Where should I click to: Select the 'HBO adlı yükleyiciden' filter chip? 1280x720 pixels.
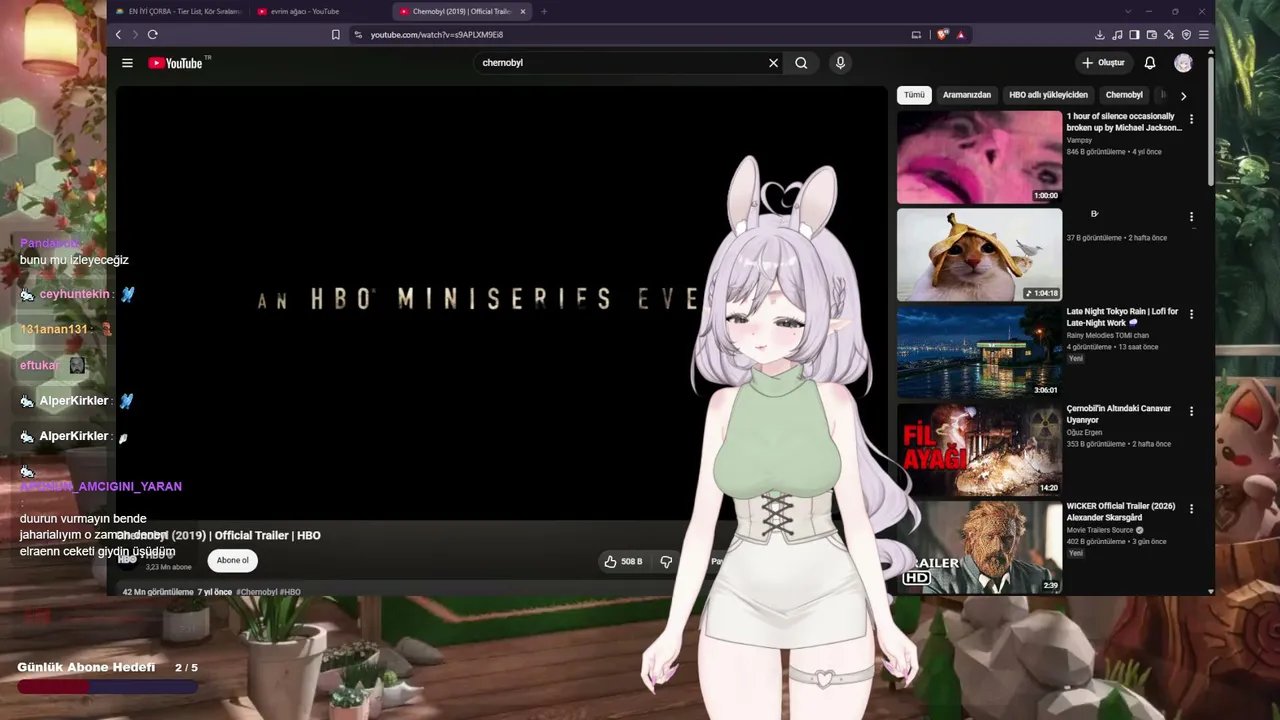(x=1048, y=95)
